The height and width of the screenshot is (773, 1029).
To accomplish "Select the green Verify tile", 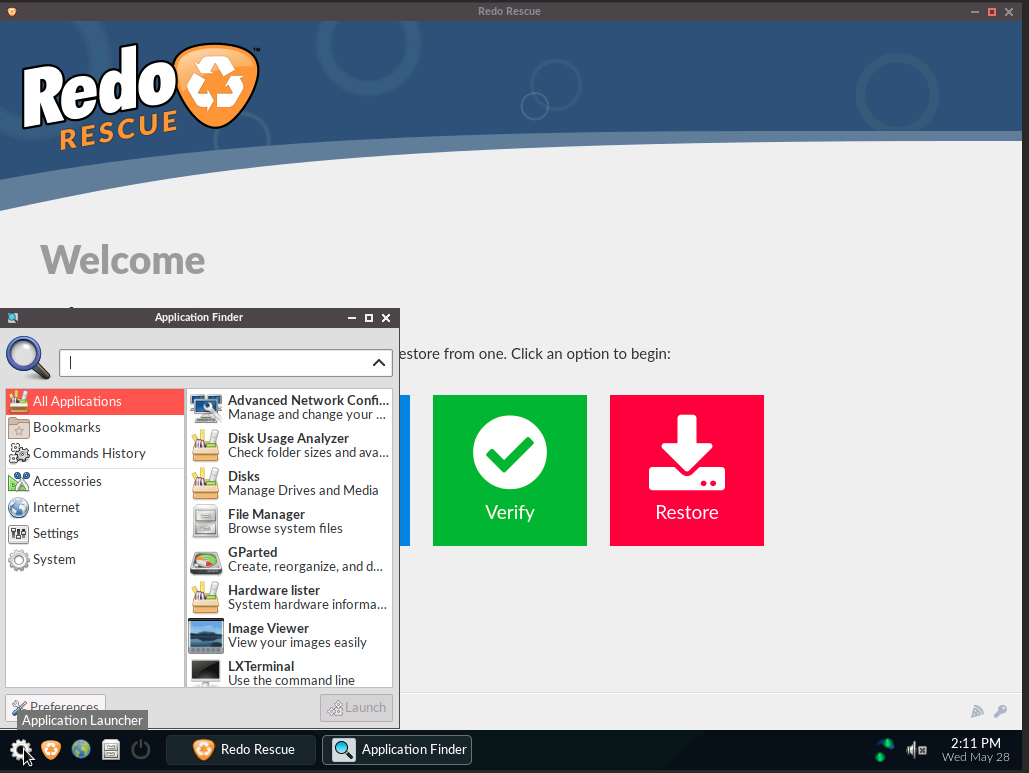I will pyautogui.click(x=510, y=470).
